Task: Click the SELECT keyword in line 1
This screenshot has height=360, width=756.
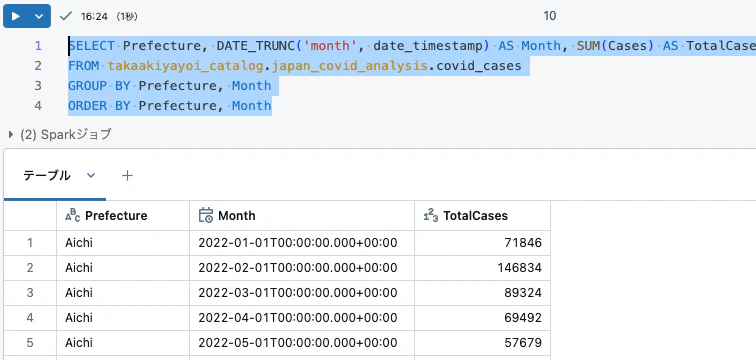Action: pos(92,46)
